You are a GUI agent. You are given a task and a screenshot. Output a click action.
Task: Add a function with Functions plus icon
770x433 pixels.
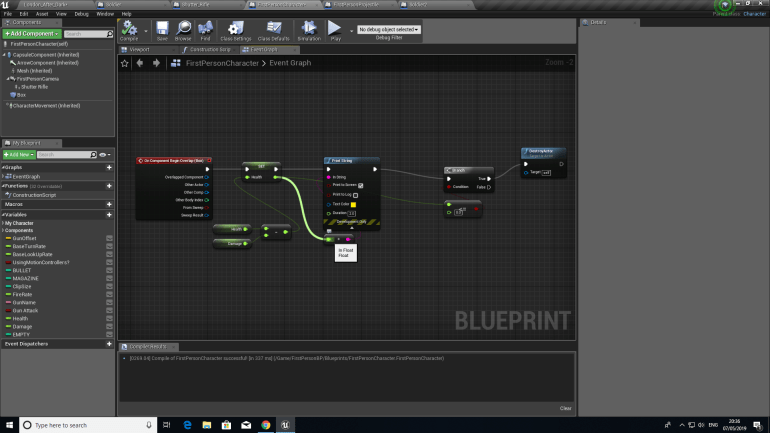(x=109, y=186)
